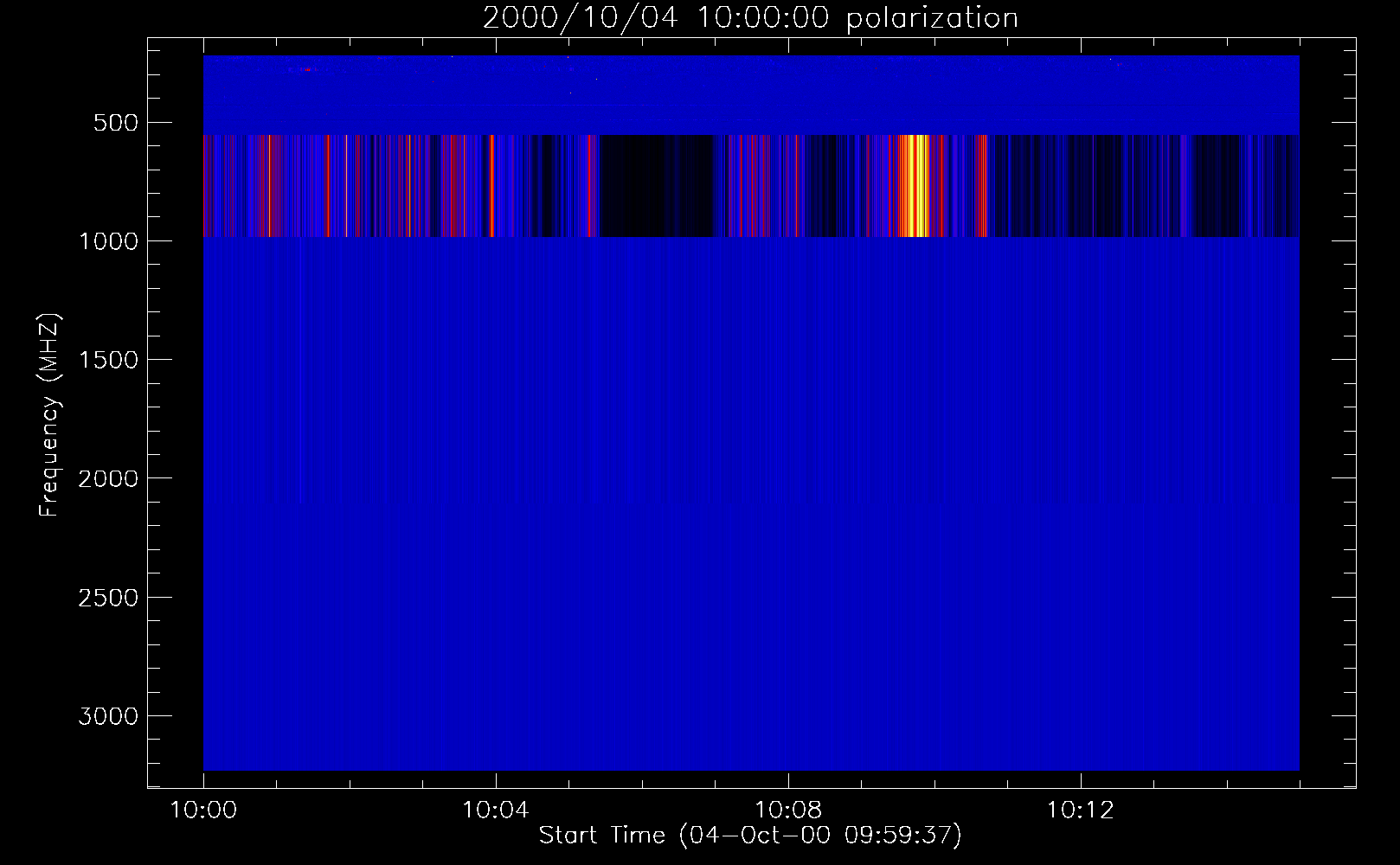The width and height of the screenshot is (1400, 865).
Task: Click the 3000 frequency tick label
Action: (107, 716)
